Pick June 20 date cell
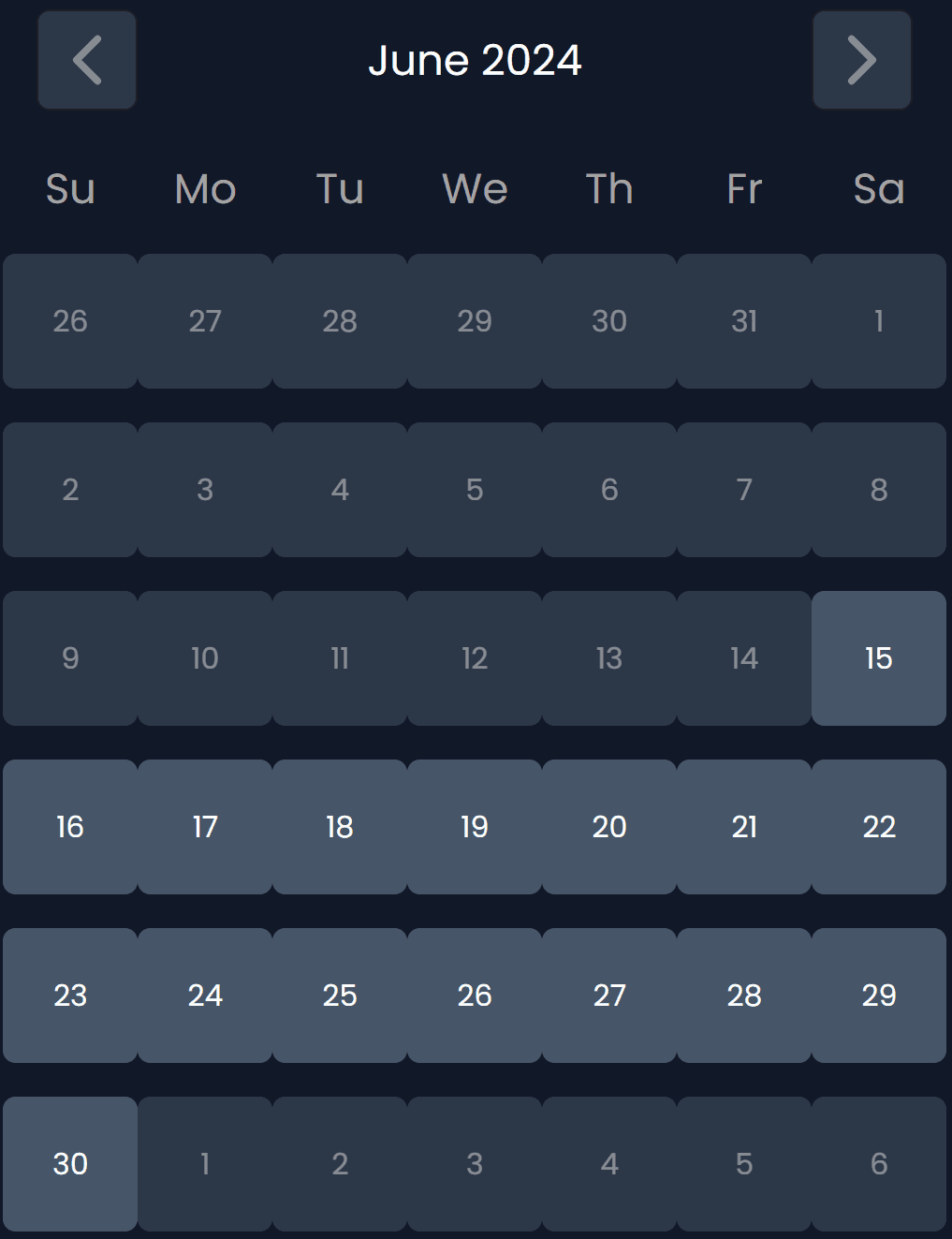Viewport: 952px width, 1239px height. pos(609,827)
